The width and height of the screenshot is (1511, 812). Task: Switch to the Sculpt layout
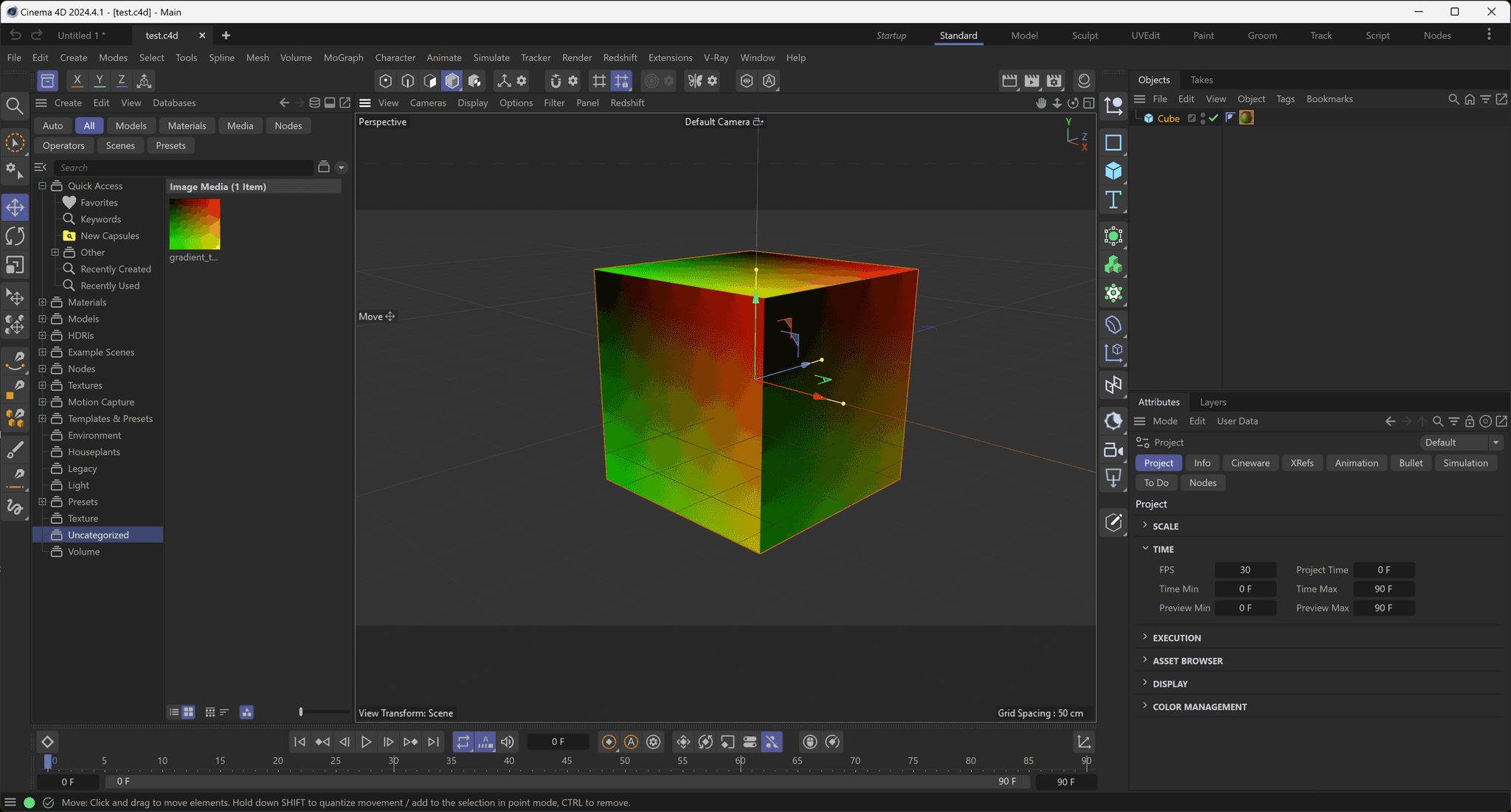pyautogui.click(x=1085, y=35)
